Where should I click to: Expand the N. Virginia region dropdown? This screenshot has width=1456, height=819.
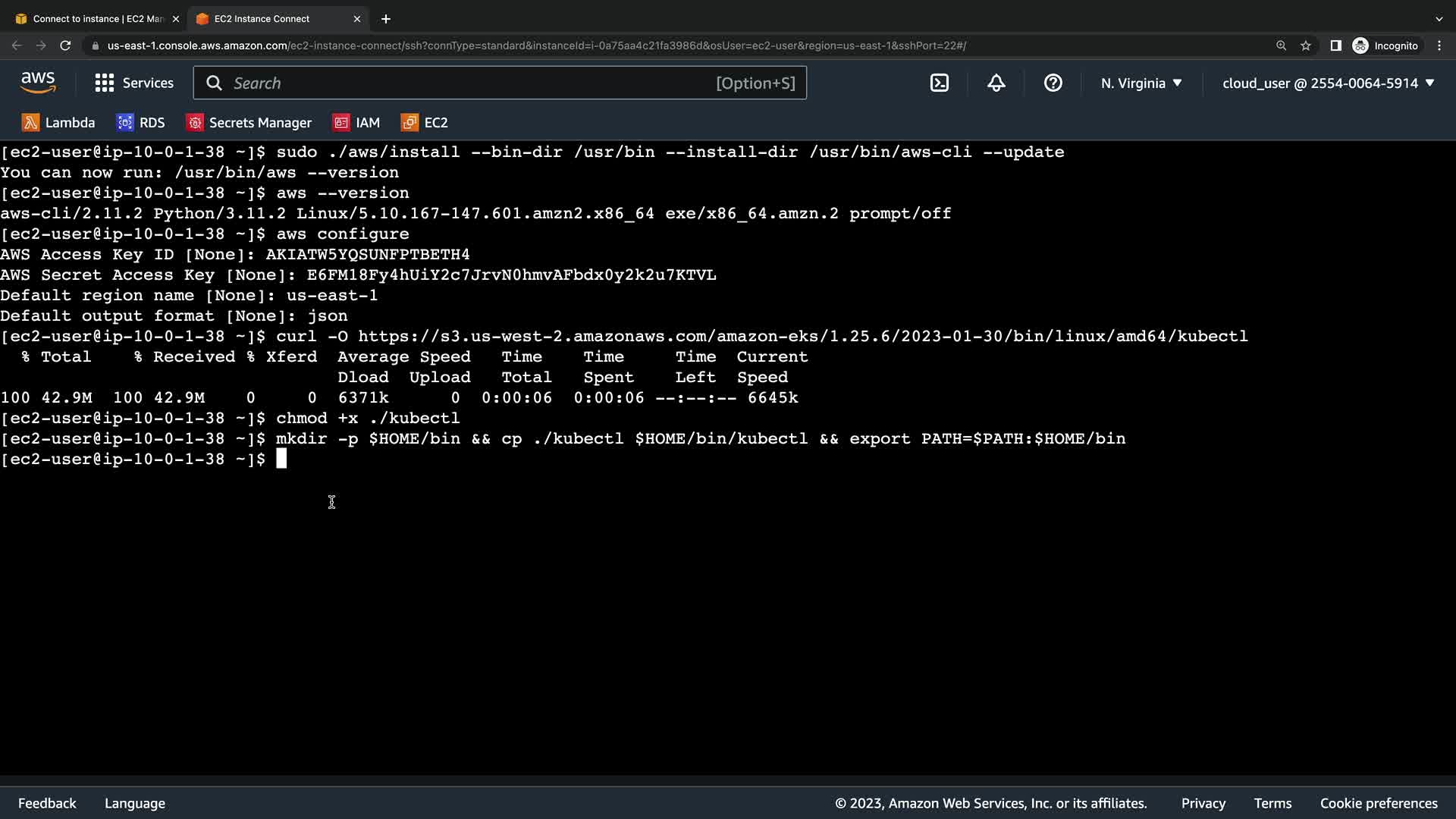click(1141, 83)
